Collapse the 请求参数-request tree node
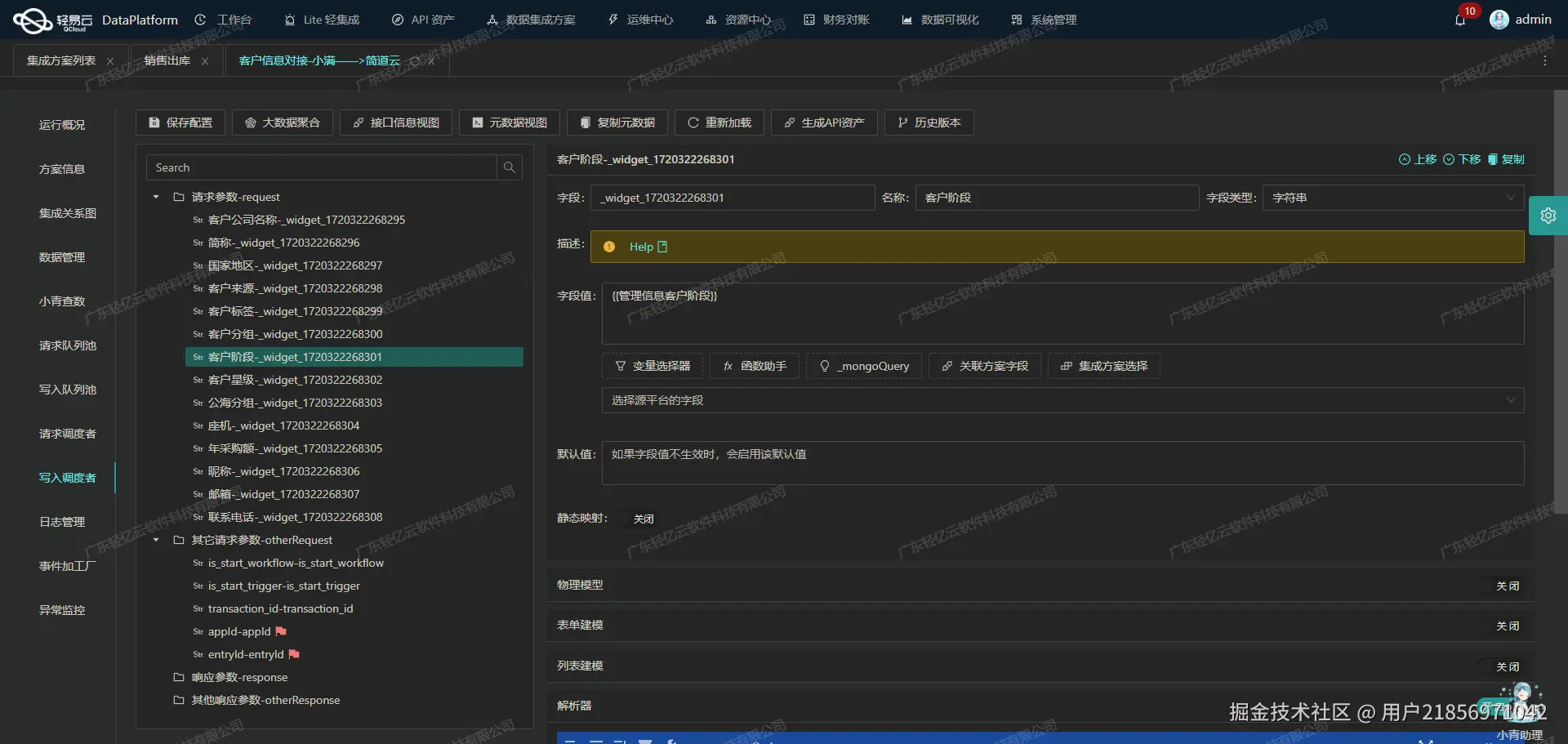This screenshot has height=744, width=1568. click(x=155, y=197)
